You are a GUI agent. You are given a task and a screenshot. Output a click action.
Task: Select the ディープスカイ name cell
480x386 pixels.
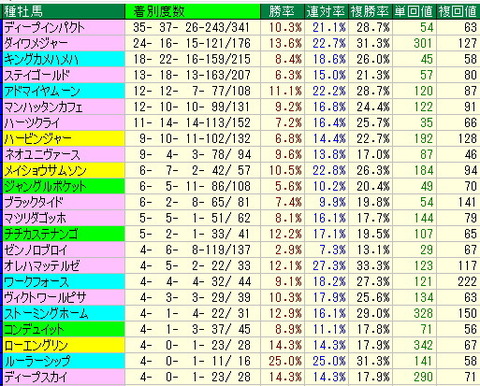point(64,377)
